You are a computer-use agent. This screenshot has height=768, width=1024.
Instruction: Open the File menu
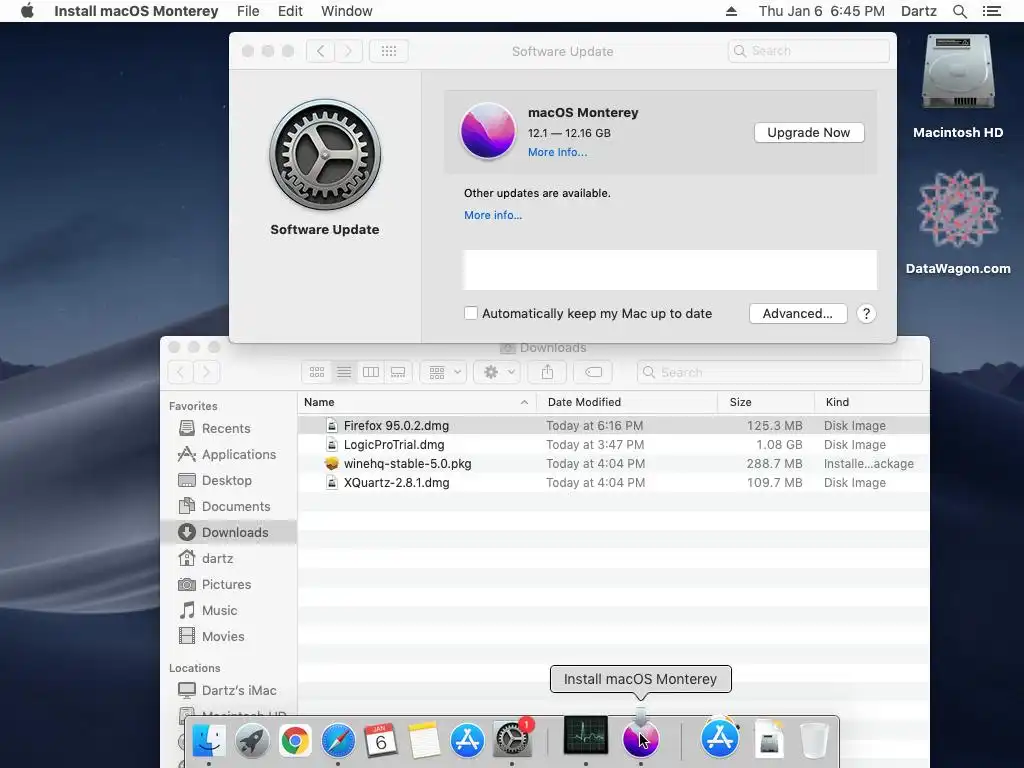pyautogui.click(x=248, y=11)
